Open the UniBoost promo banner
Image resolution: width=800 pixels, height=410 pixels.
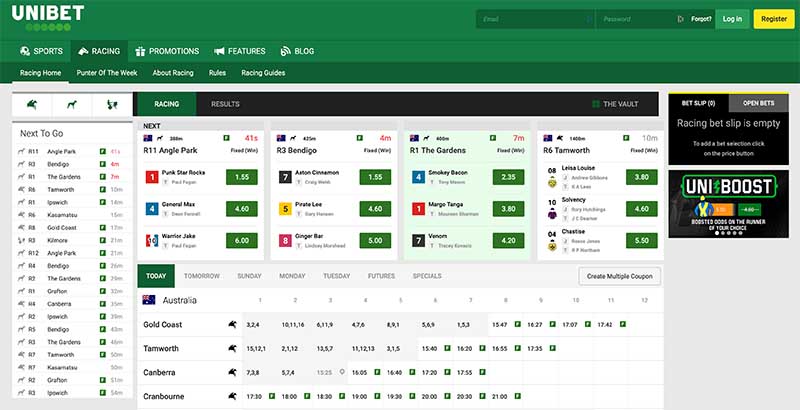[728, 203]
